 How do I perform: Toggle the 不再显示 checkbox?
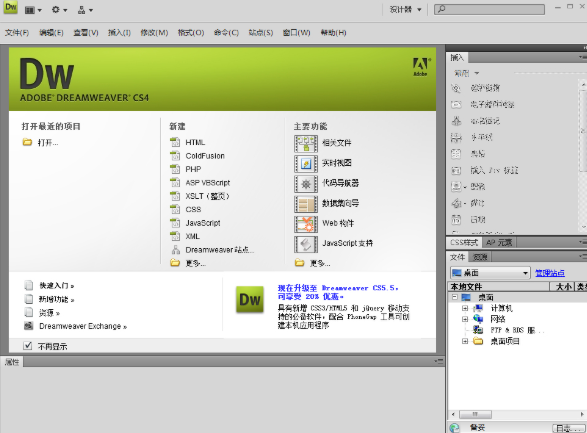[27, 346]
